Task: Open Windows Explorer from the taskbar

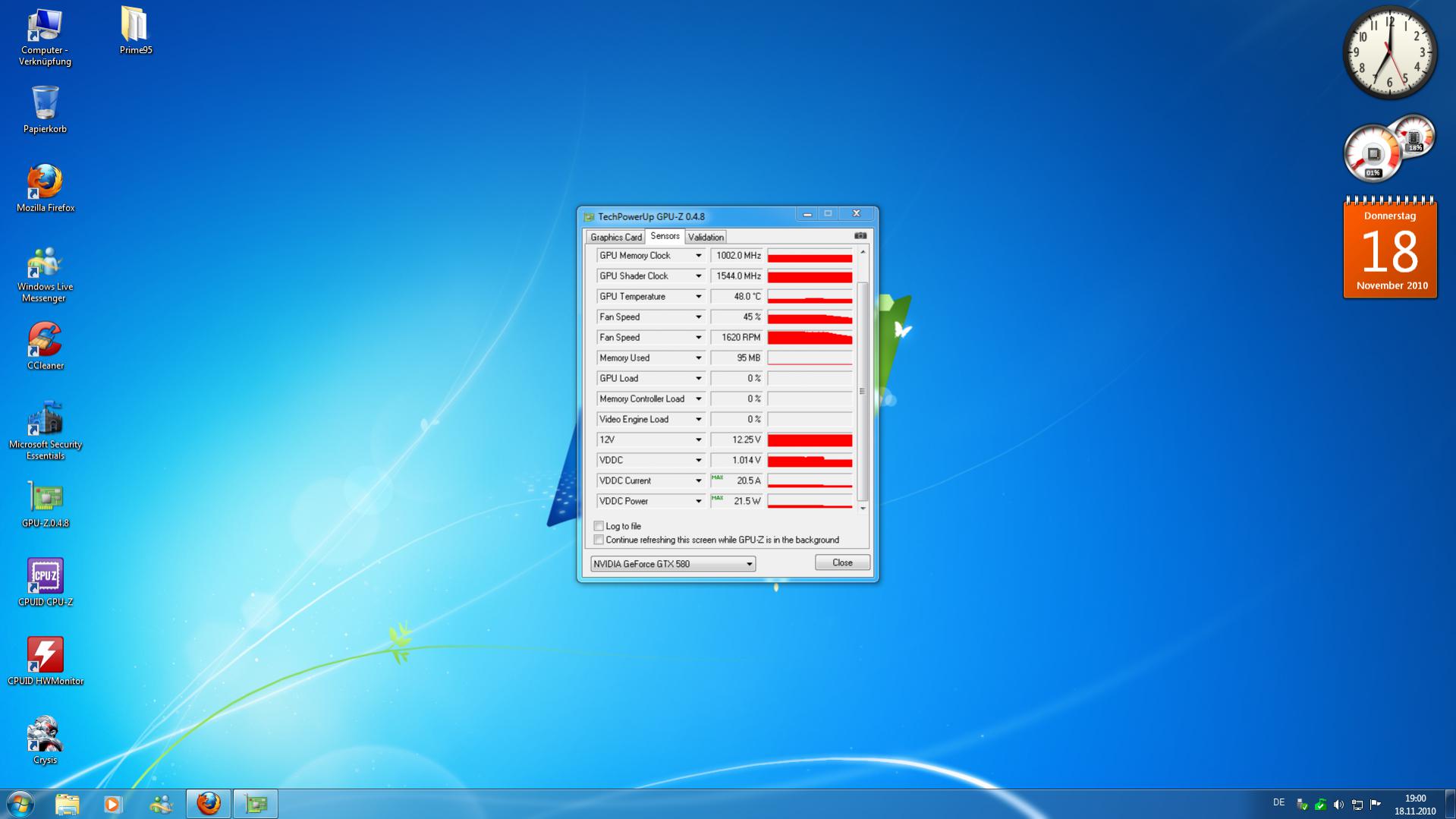Action: pyautogui.click(x=67, y=804)
